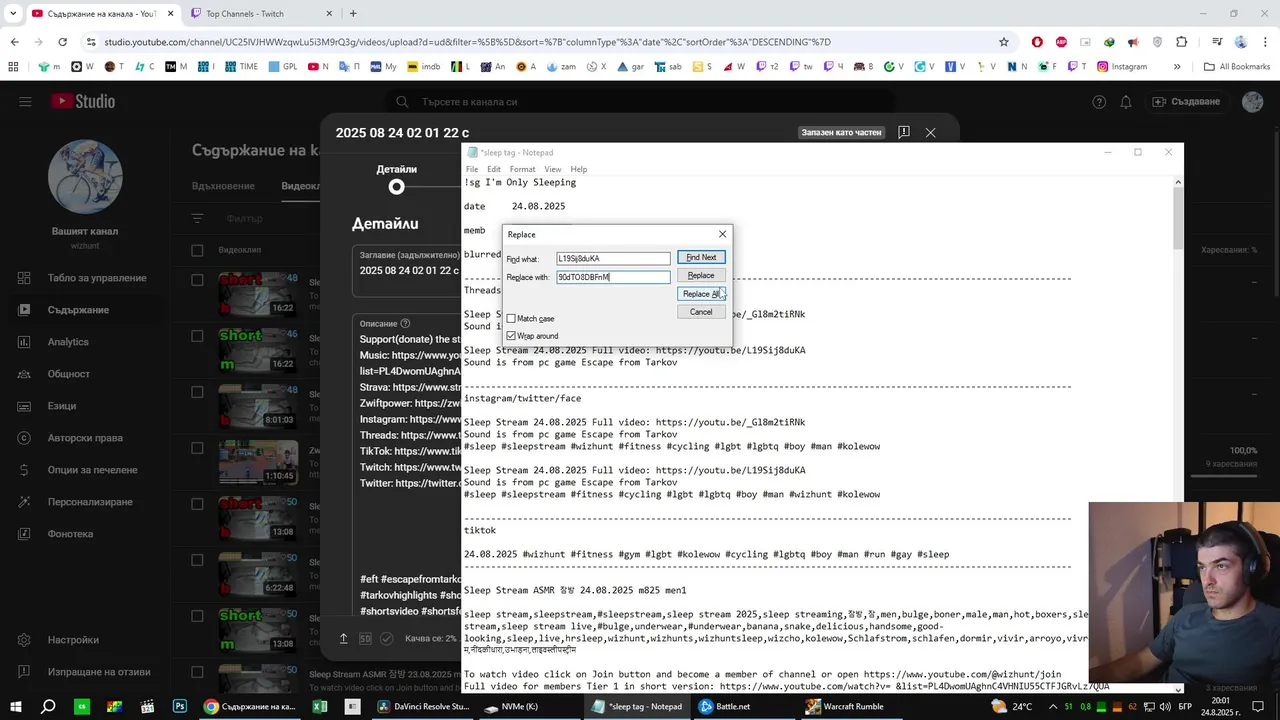This screenshot has height=720, width=1280.
Task: Open a new Chrome tab
Action: (x=353, y=13)
